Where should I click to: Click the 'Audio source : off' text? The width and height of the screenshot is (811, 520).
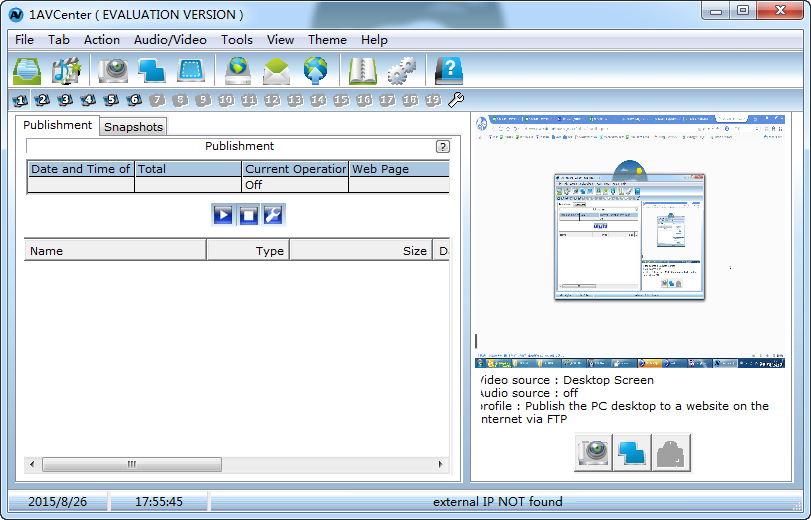(530, 393)
